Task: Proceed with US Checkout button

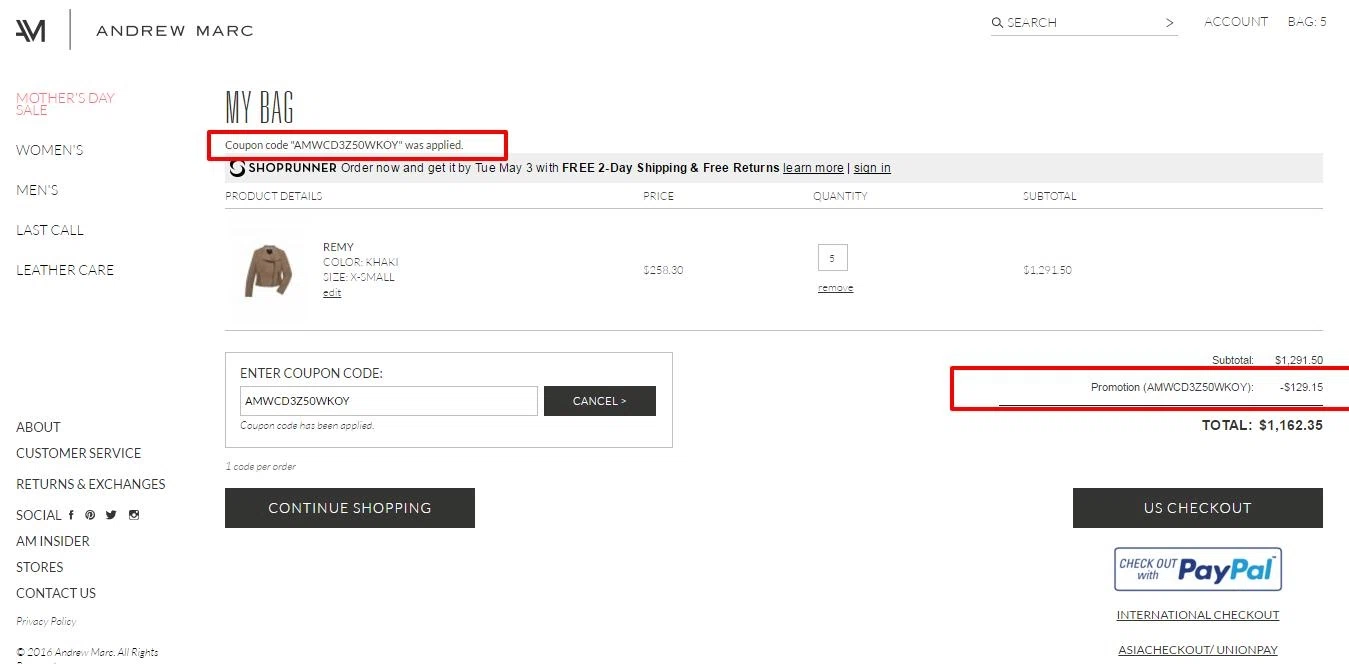Action: (1198, 508)
